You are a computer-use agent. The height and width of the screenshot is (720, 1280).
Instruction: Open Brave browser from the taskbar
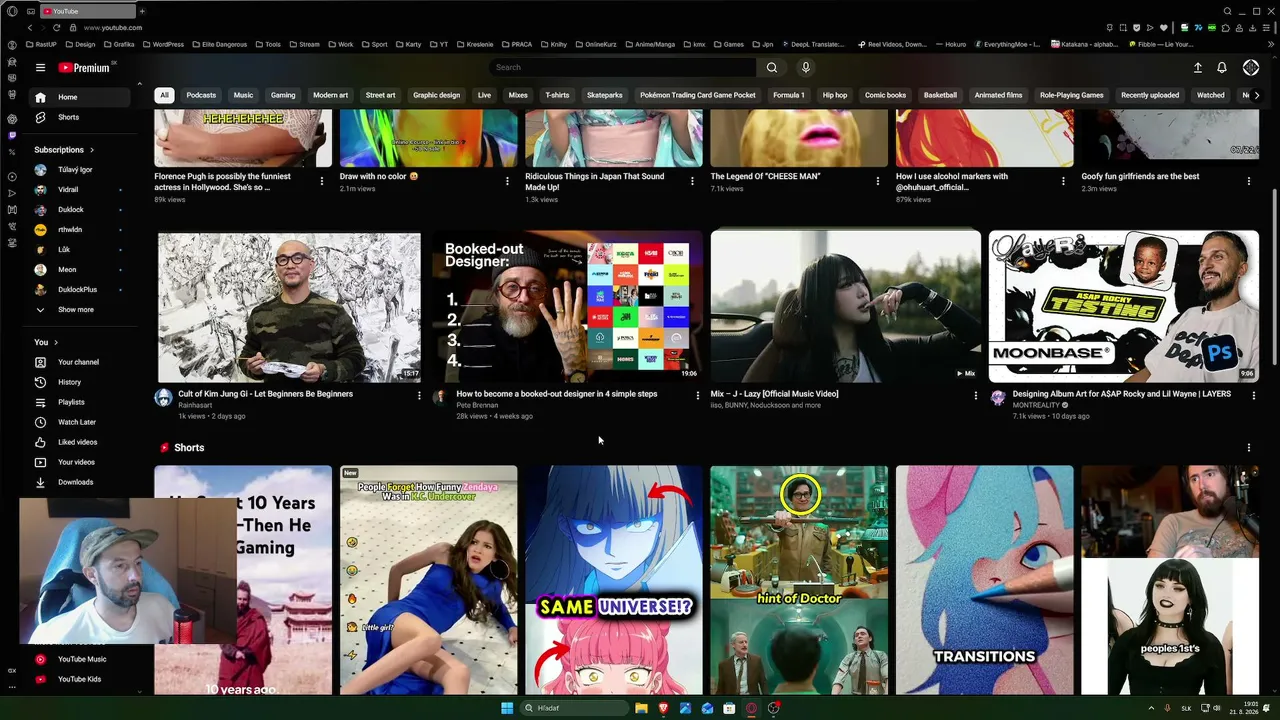coord(663,708)
